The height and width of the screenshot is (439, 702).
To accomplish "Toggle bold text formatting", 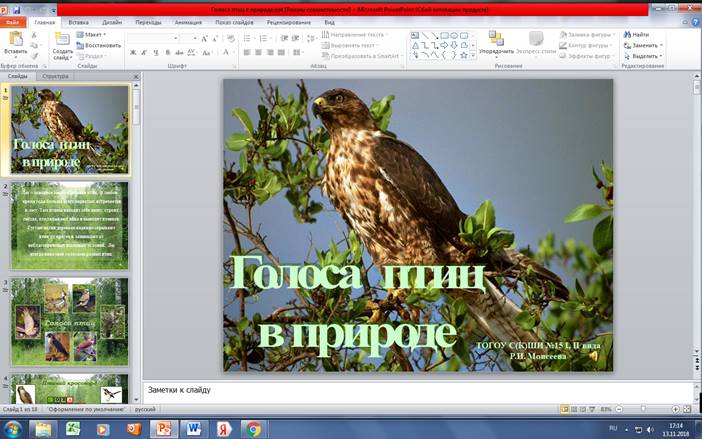I will [132, 52].
